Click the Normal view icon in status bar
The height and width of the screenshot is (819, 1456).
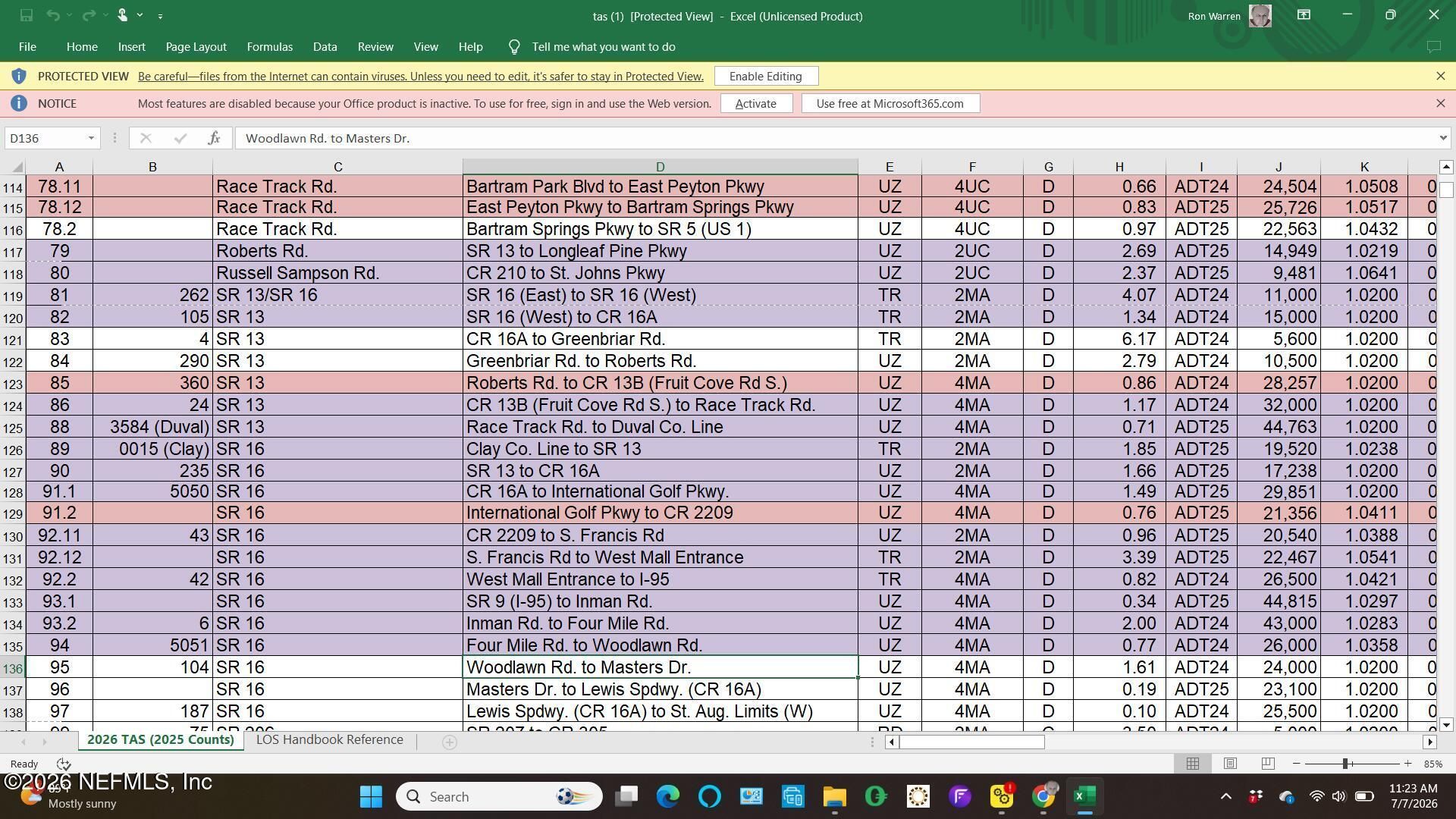(1192, 764)
